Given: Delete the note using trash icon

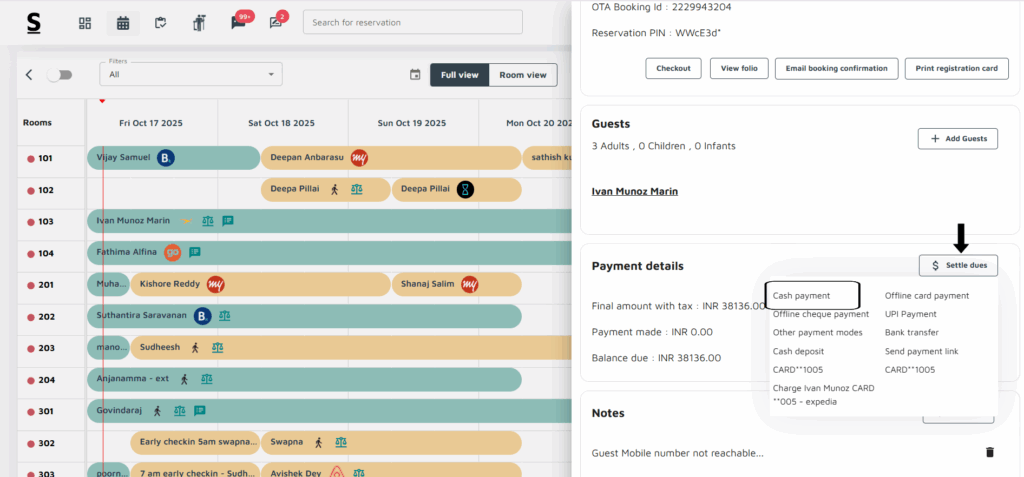Looking at the screenshot, I should tap(990, 452).
